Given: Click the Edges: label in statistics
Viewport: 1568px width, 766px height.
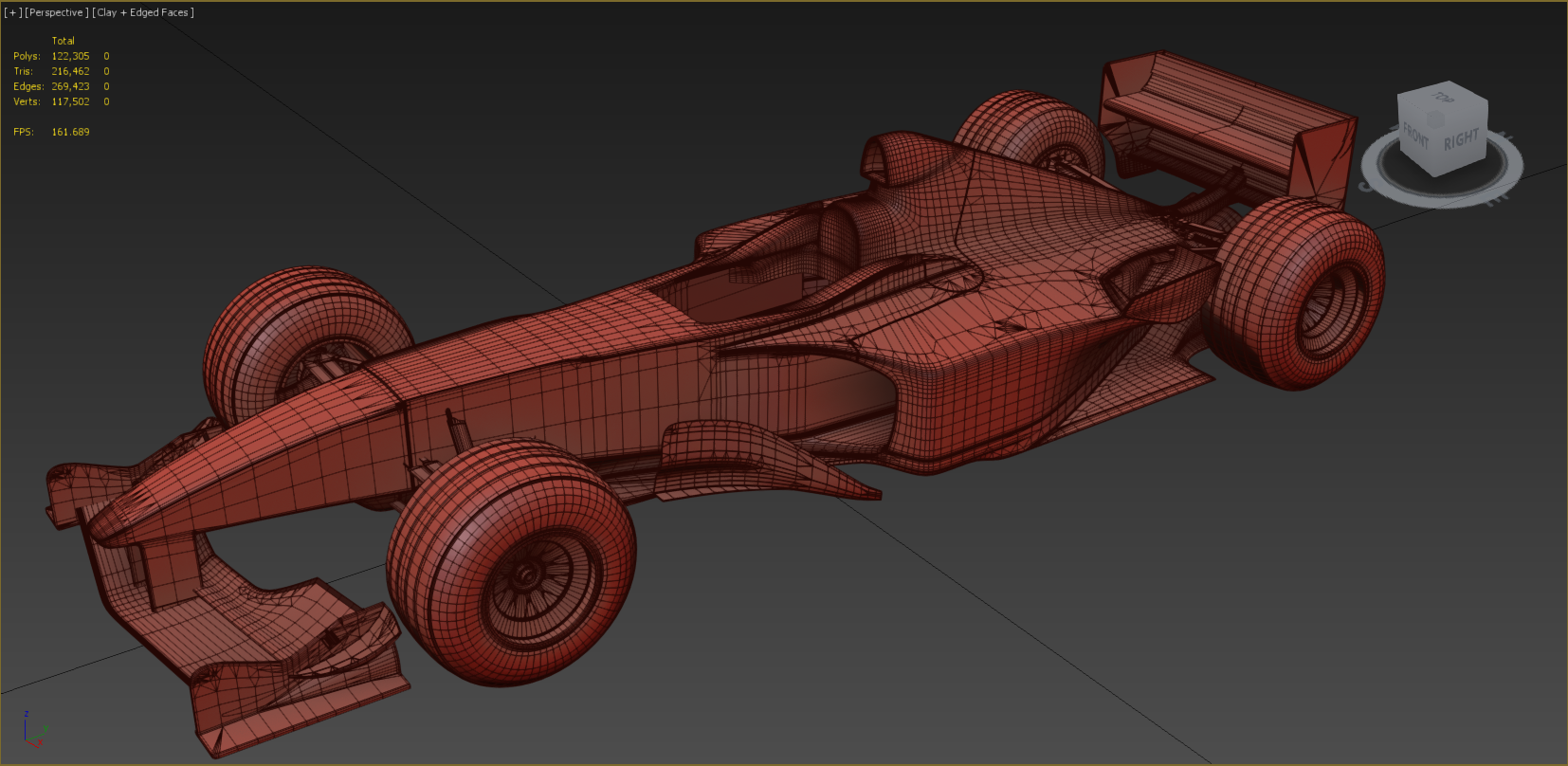Looking at the screenshot, I should coord(28,86).
